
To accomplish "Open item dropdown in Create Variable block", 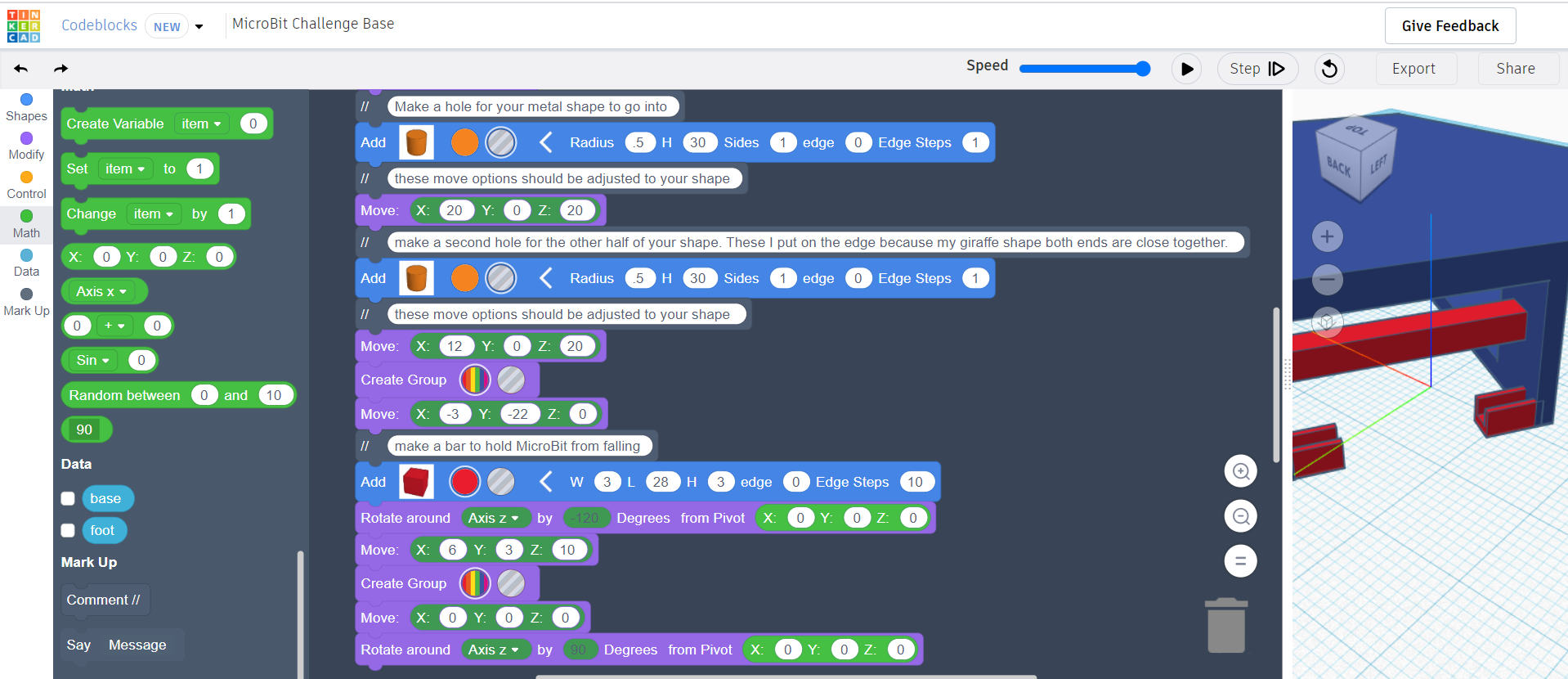I will pyautogui.click(x=201, y=124).
